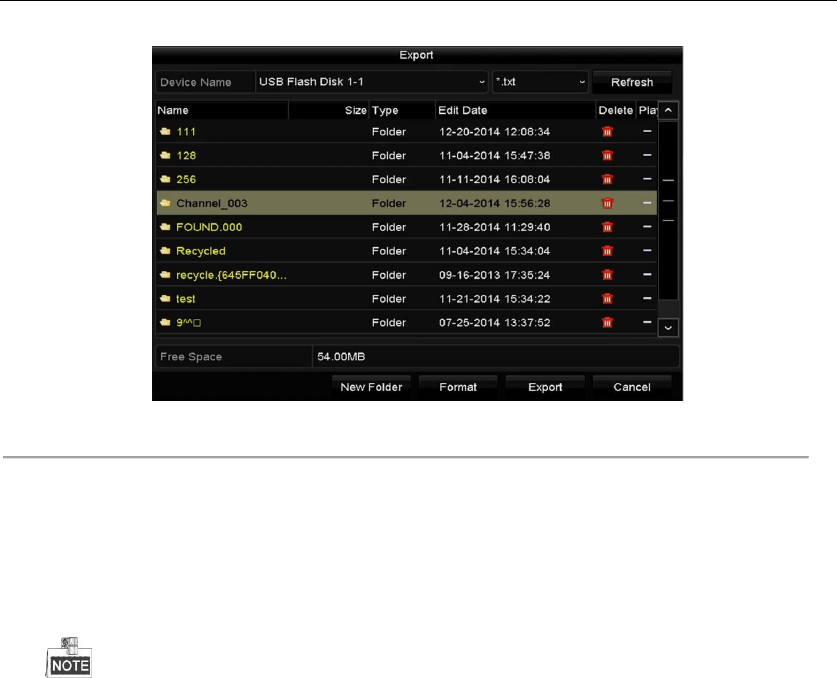Click folder icon beside test
Screen dimensions: 837x678
coord(165,298)
